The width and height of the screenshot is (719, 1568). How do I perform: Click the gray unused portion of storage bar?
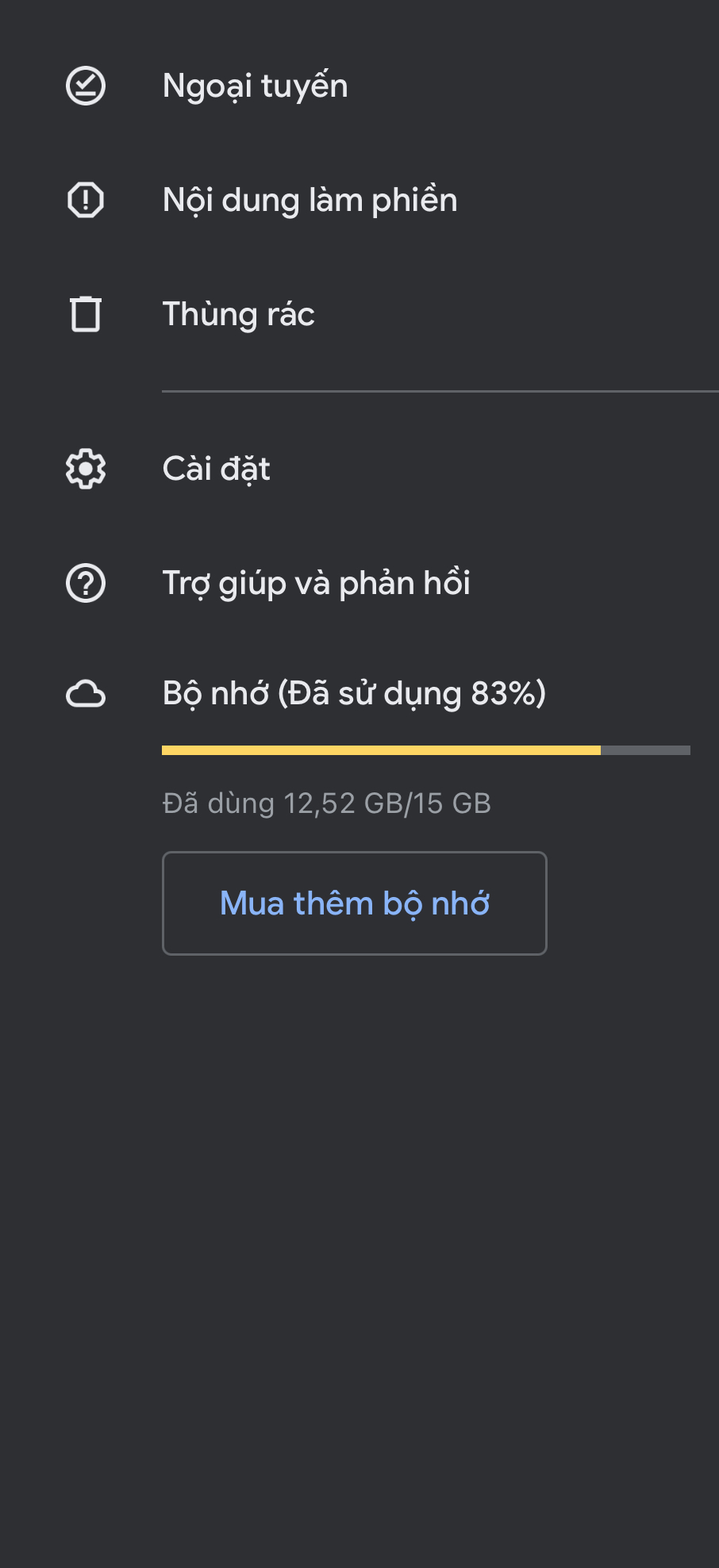(x=645, y=750)
